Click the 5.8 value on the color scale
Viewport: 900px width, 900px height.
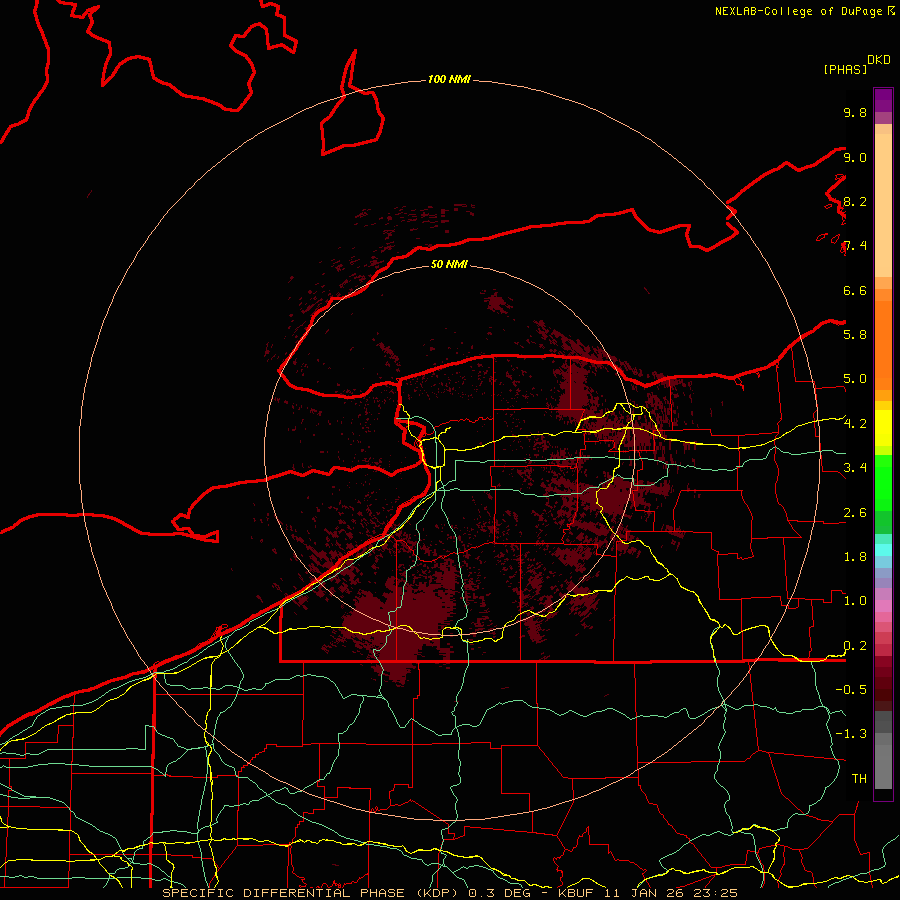tap(855, 334)
